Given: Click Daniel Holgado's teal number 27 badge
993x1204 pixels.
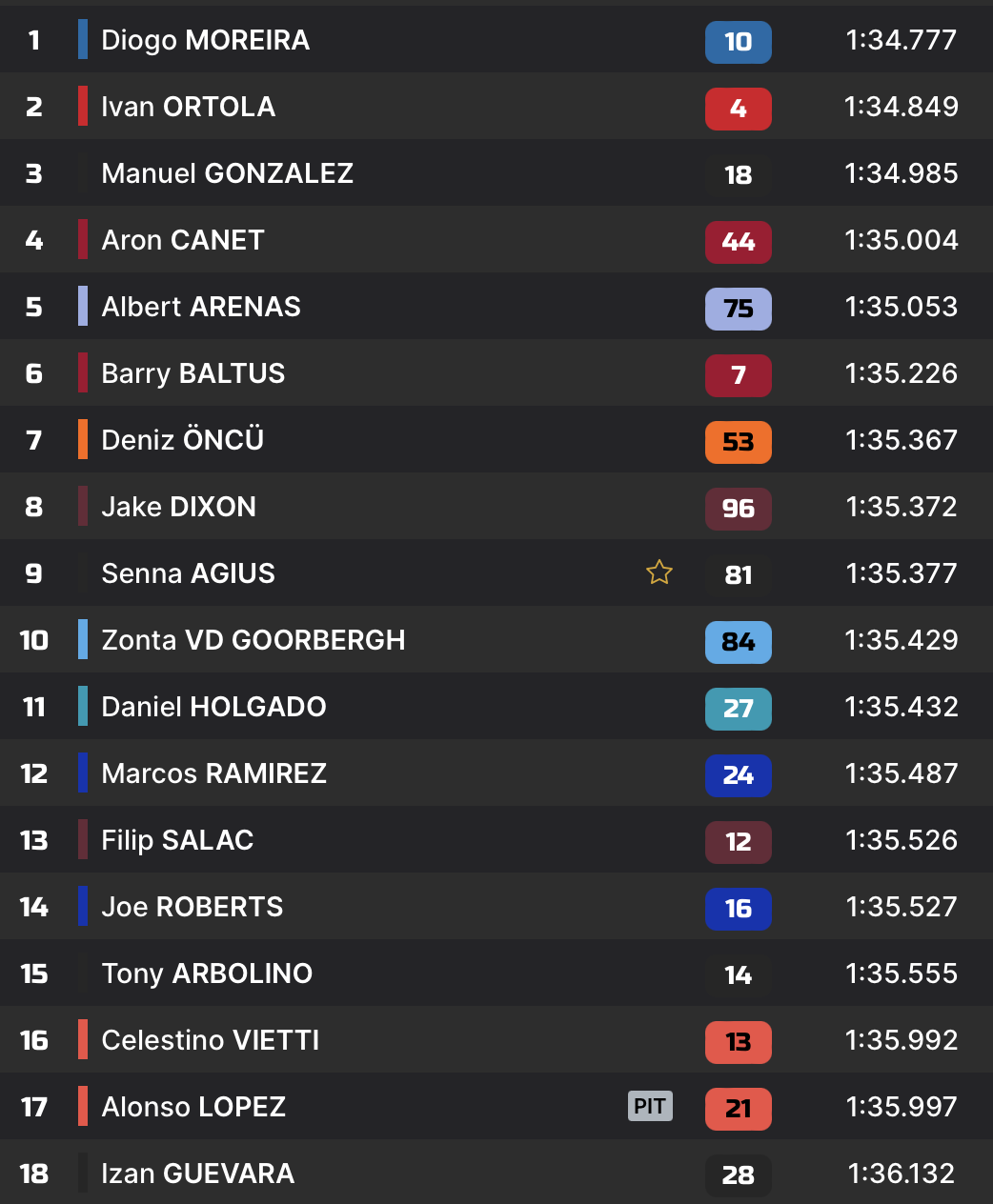Looking at the screenshot, I should pos(738,709).
